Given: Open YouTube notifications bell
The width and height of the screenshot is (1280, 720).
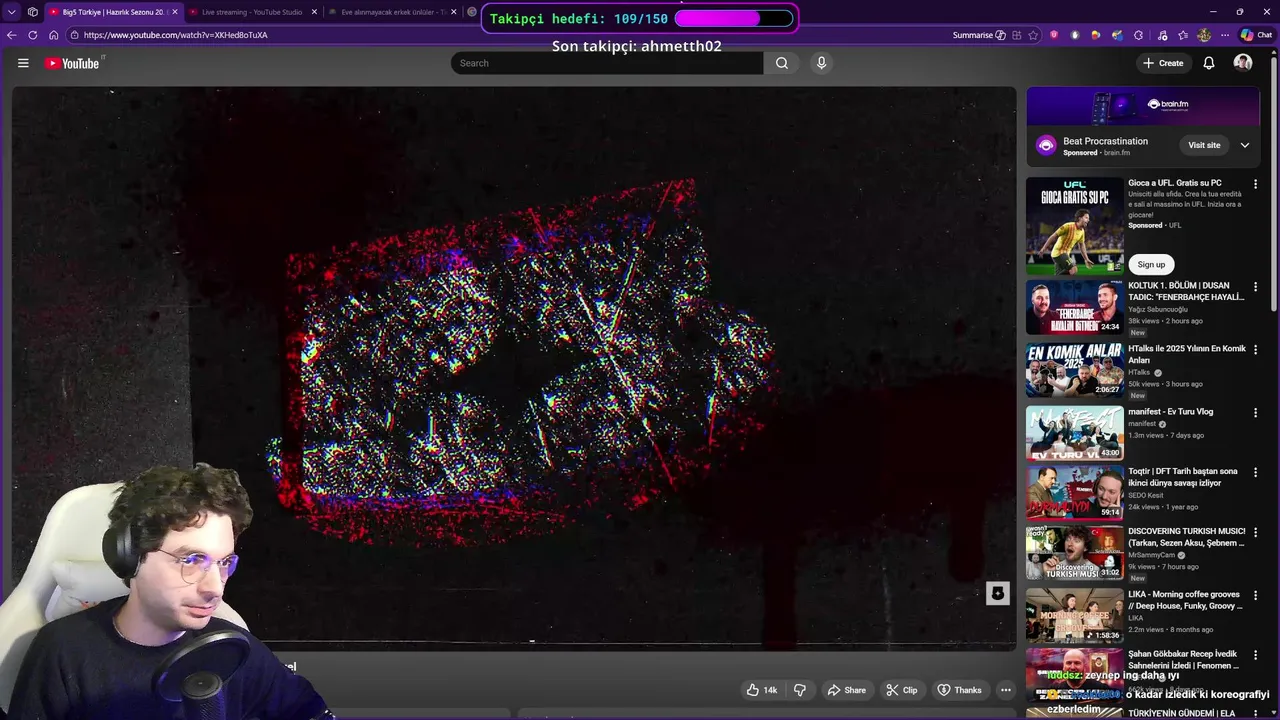Looking at the screenshot, I should tap(1208, 63).
